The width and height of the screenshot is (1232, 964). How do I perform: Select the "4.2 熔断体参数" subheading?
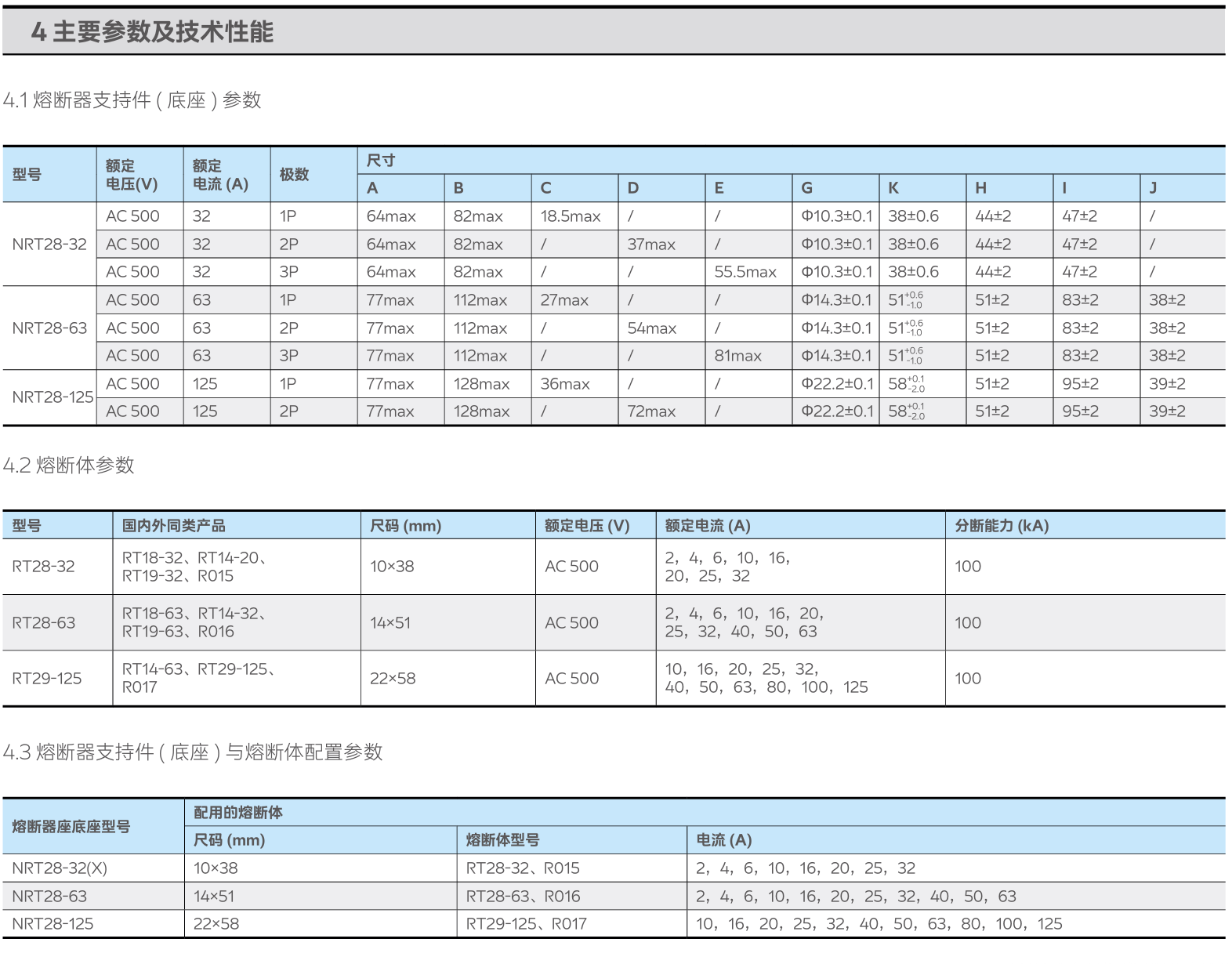[x=69, y=466]
